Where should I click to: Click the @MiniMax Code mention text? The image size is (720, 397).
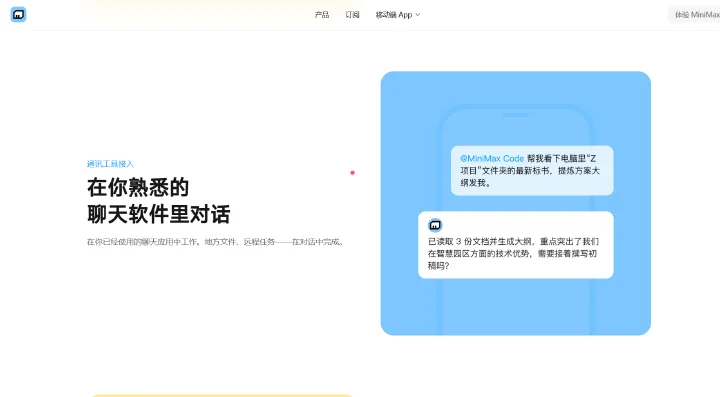[x=492, y=158]
